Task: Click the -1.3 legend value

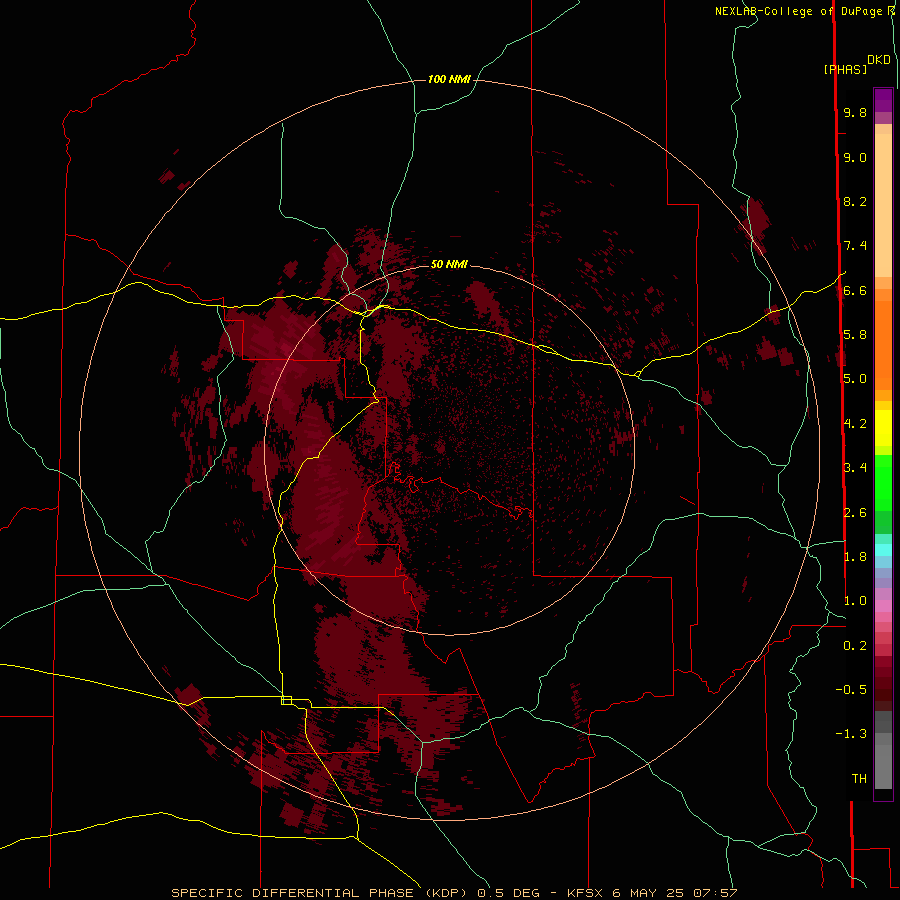Action: click(851, 734)
